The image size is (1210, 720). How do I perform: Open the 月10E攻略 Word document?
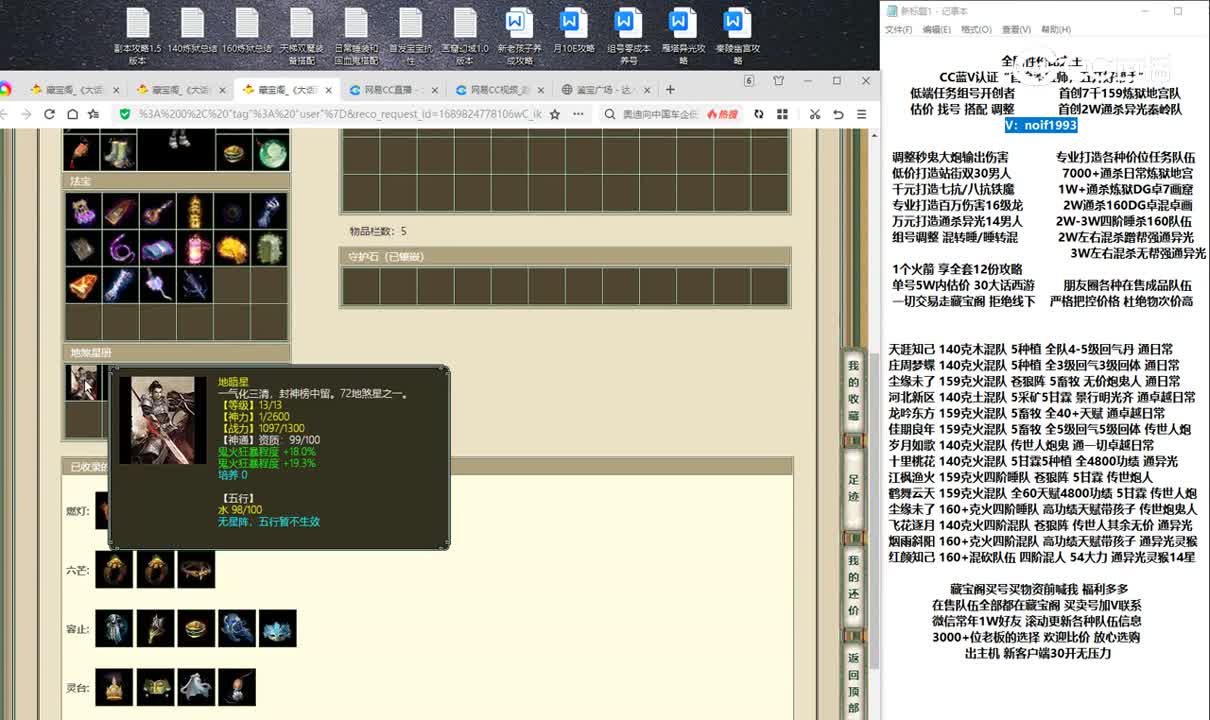click(x=573, y=31)
